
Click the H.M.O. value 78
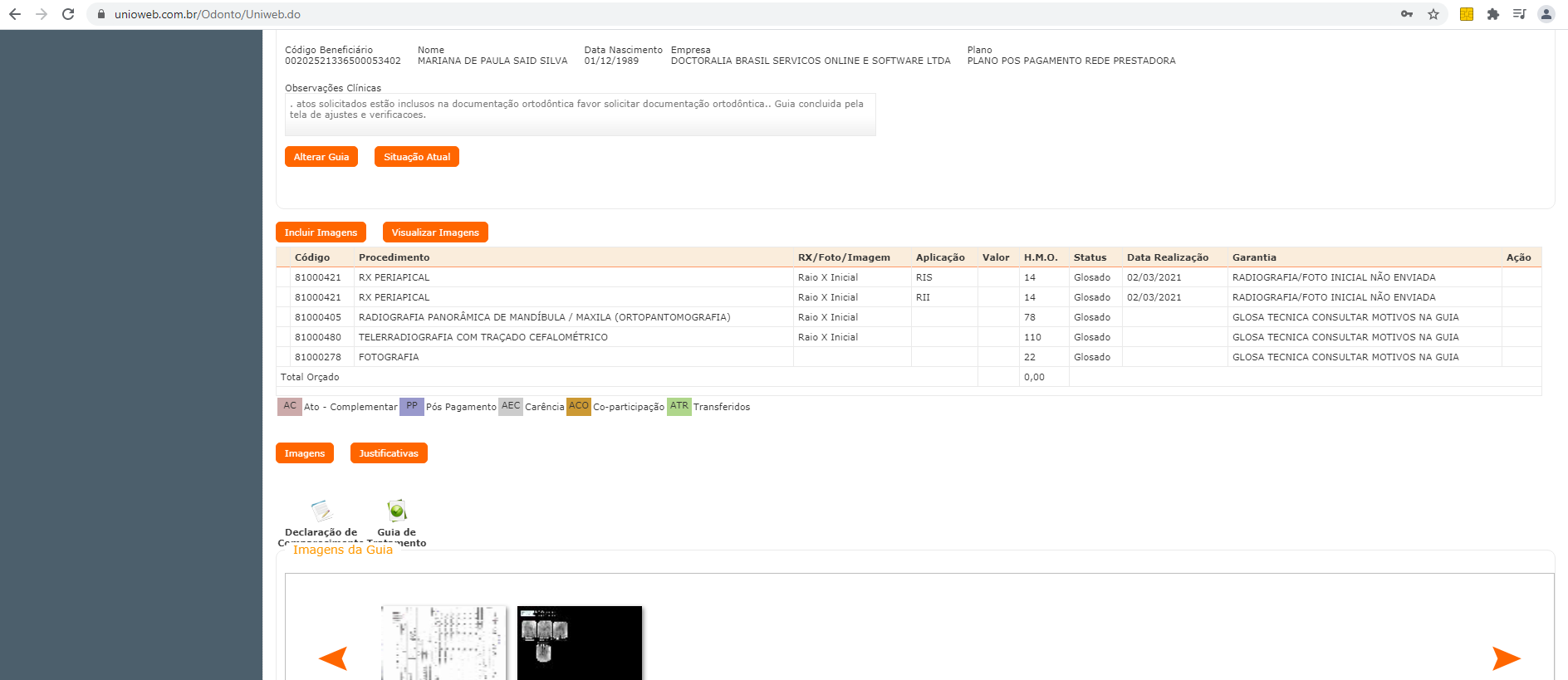[1030, 317]
